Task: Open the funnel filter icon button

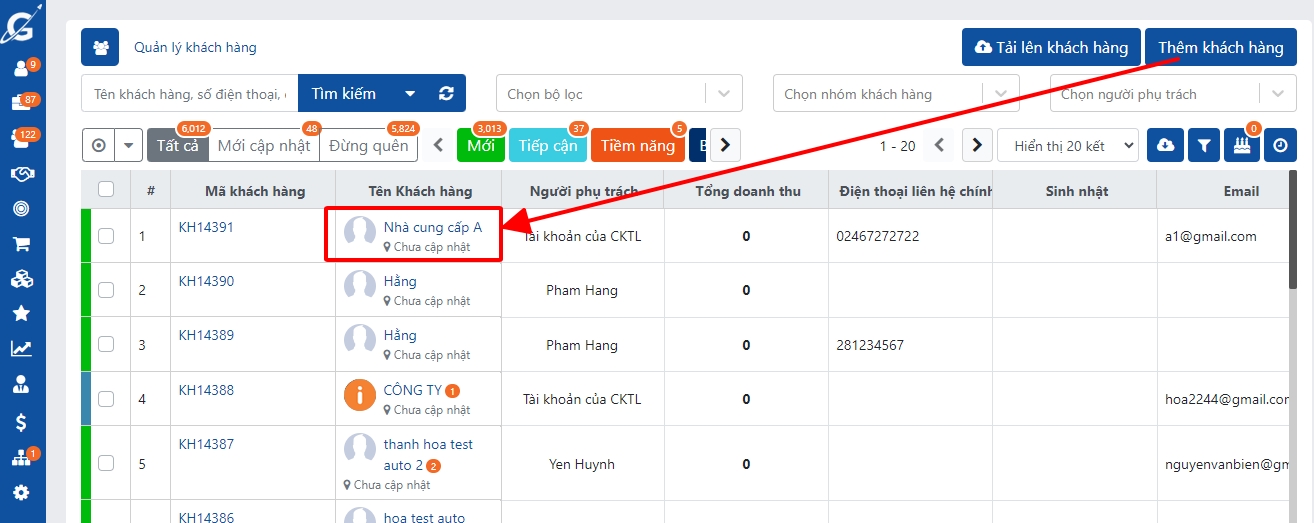Action: [1204, 146]
